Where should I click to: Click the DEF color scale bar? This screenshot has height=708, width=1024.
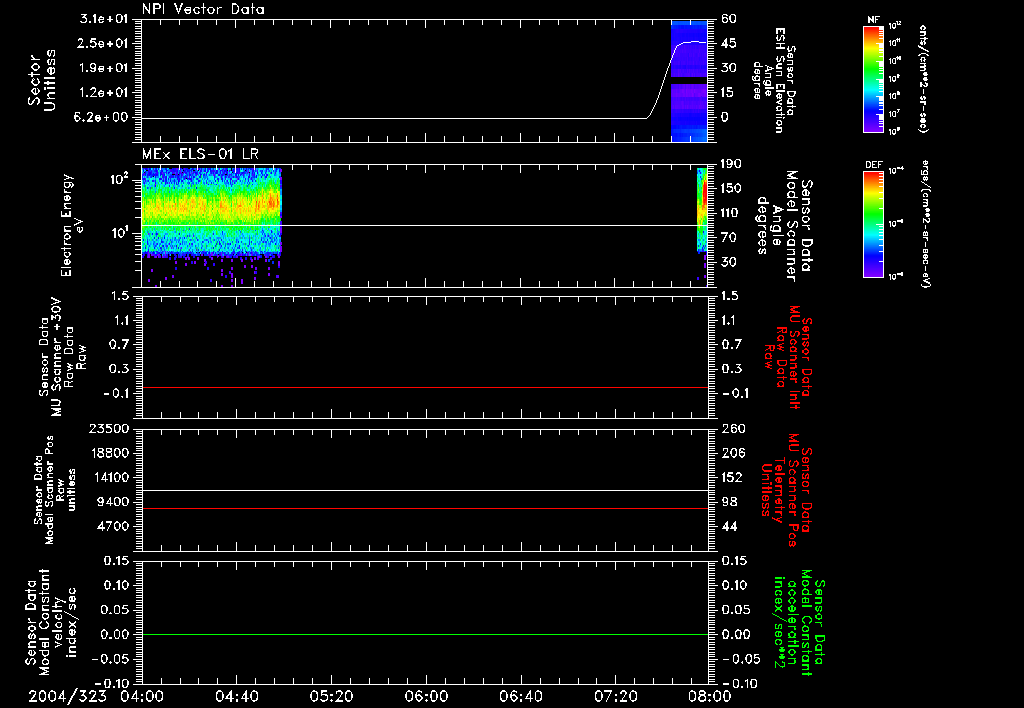(x=874, y=224)
